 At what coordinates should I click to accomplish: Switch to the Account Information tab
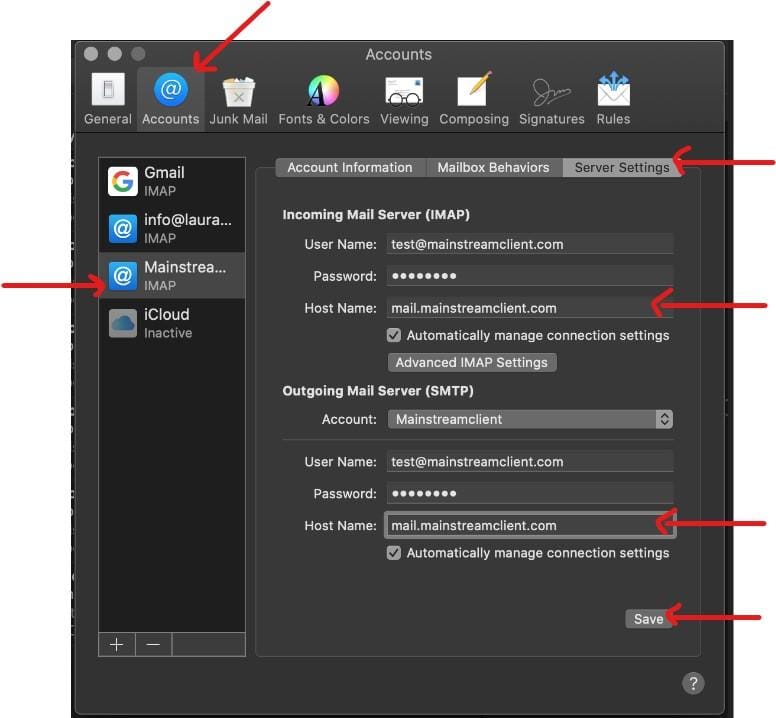pos(350,168)
